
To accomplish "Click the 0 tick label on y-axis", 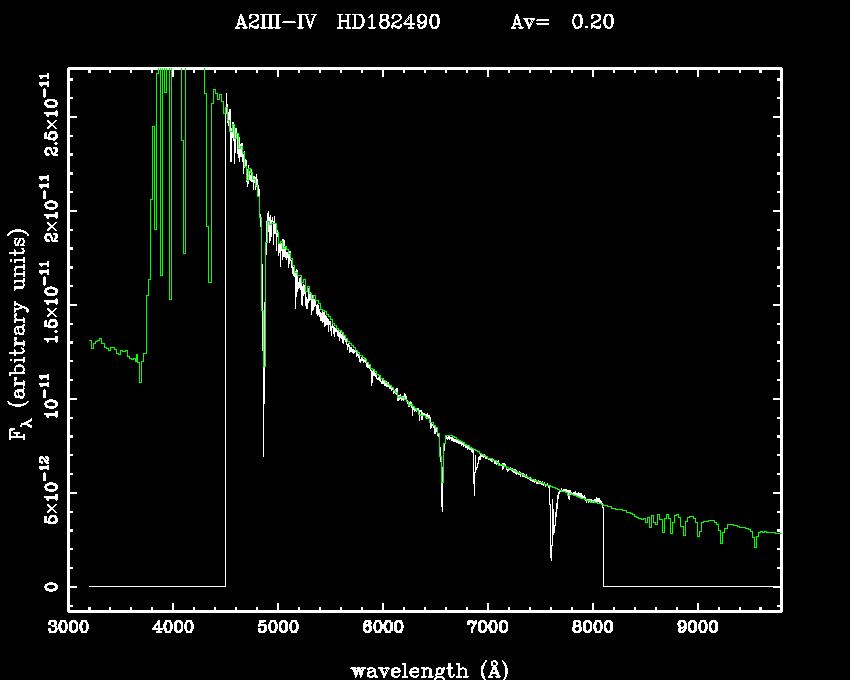I will 47,586.
